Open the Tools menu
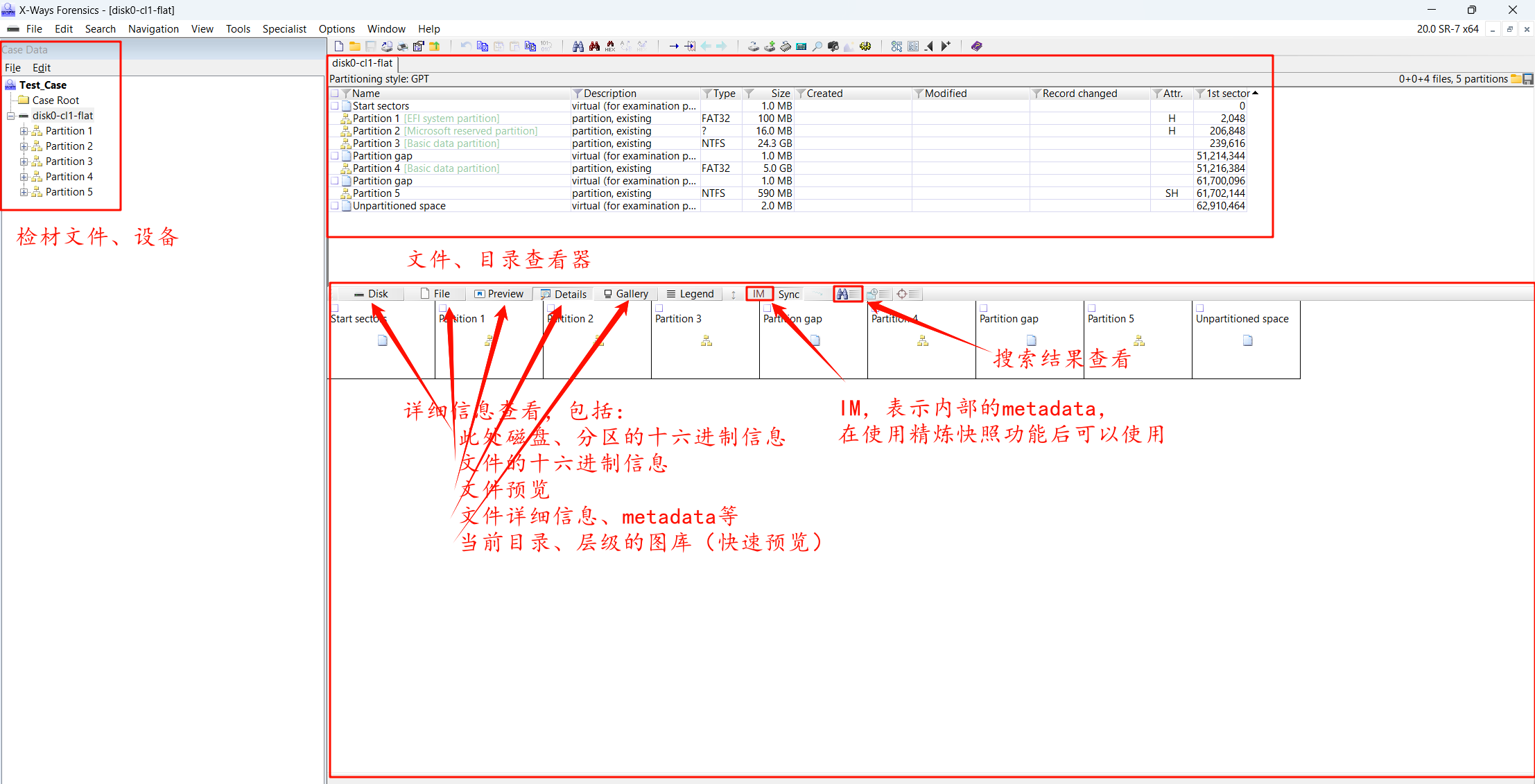Viewport: 1535px width, 784px height. click(238, 29)
